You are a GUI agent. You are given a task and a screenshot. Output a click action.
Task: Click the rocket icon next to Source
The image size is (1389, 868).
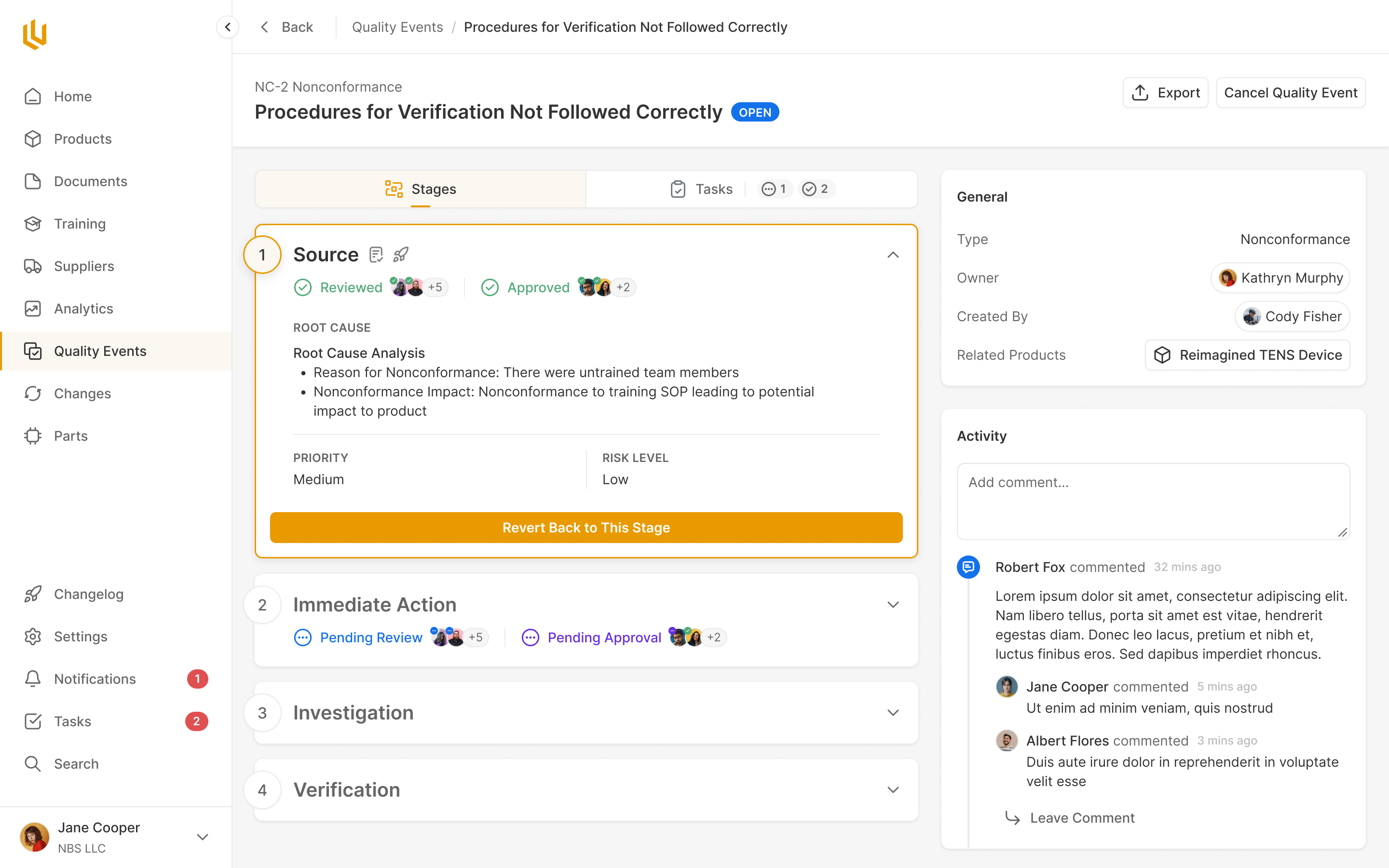401,254
